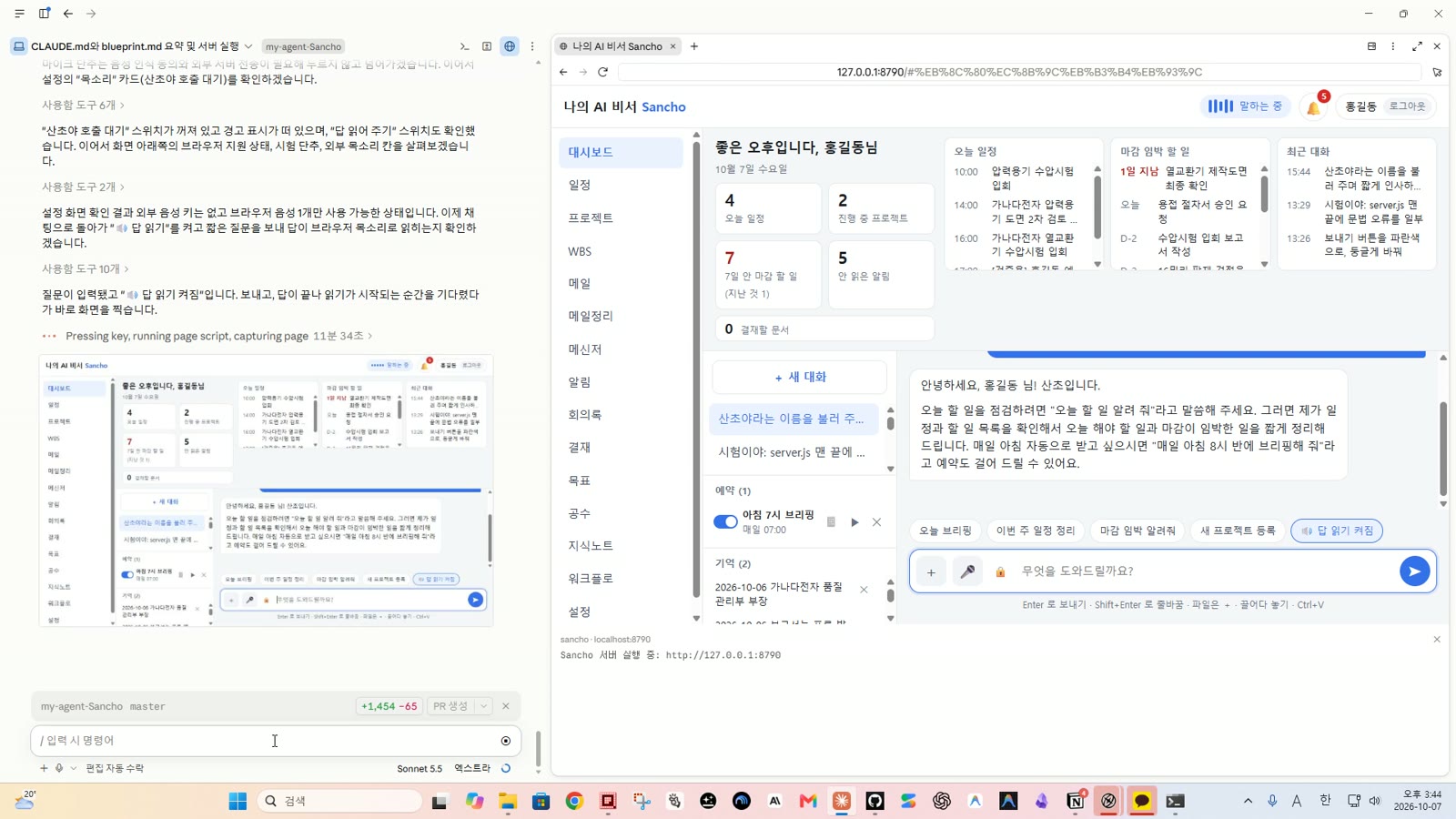Viewport: 1456px width, 819px height.
Task: Click the 오늘 브리핑 suggestion chip
Action: [945, 531]
